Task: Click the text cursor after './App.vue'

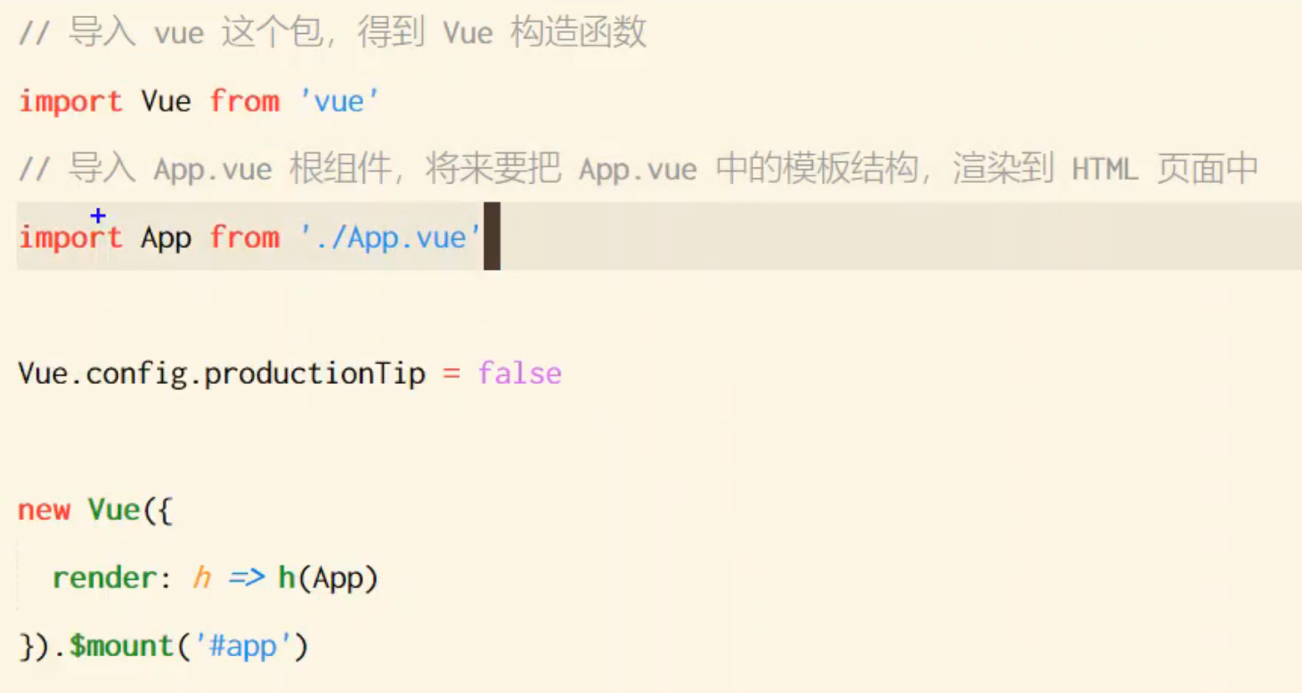Action: (492, 236)
